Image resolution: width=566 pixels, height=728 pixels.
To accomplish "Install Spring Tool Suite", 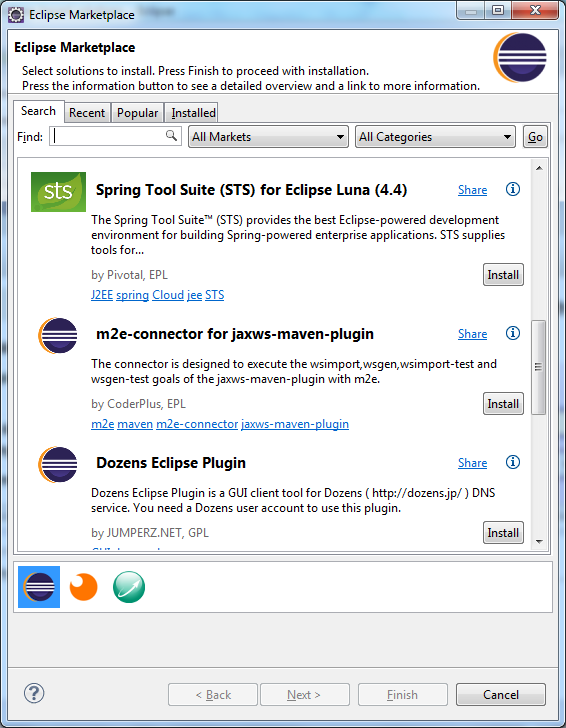I will tap(503, 275).
